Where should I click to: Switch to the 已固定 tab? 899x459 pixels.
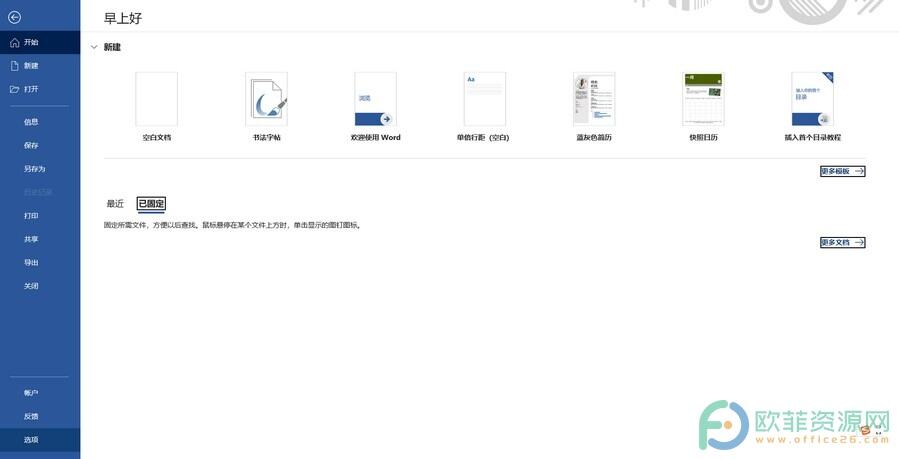coord(151,204)
